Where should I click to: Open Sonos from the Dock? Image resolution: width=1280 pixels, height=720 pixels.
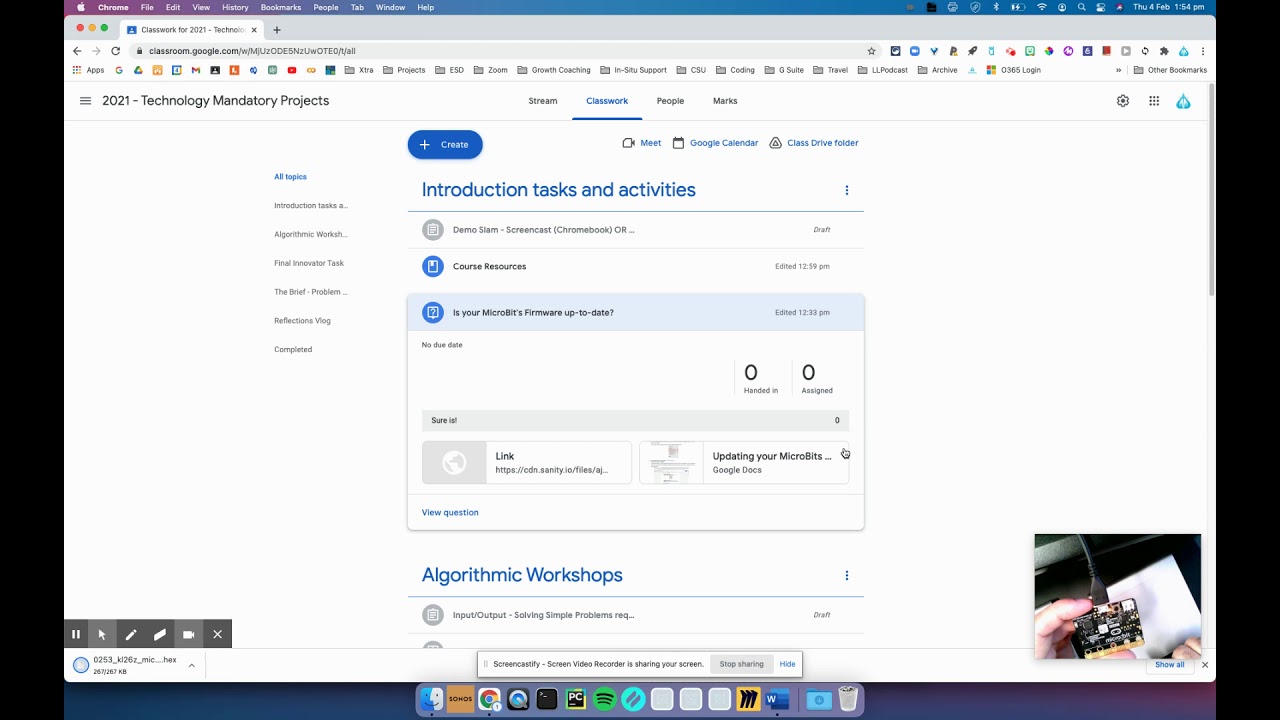coord(460,700)
